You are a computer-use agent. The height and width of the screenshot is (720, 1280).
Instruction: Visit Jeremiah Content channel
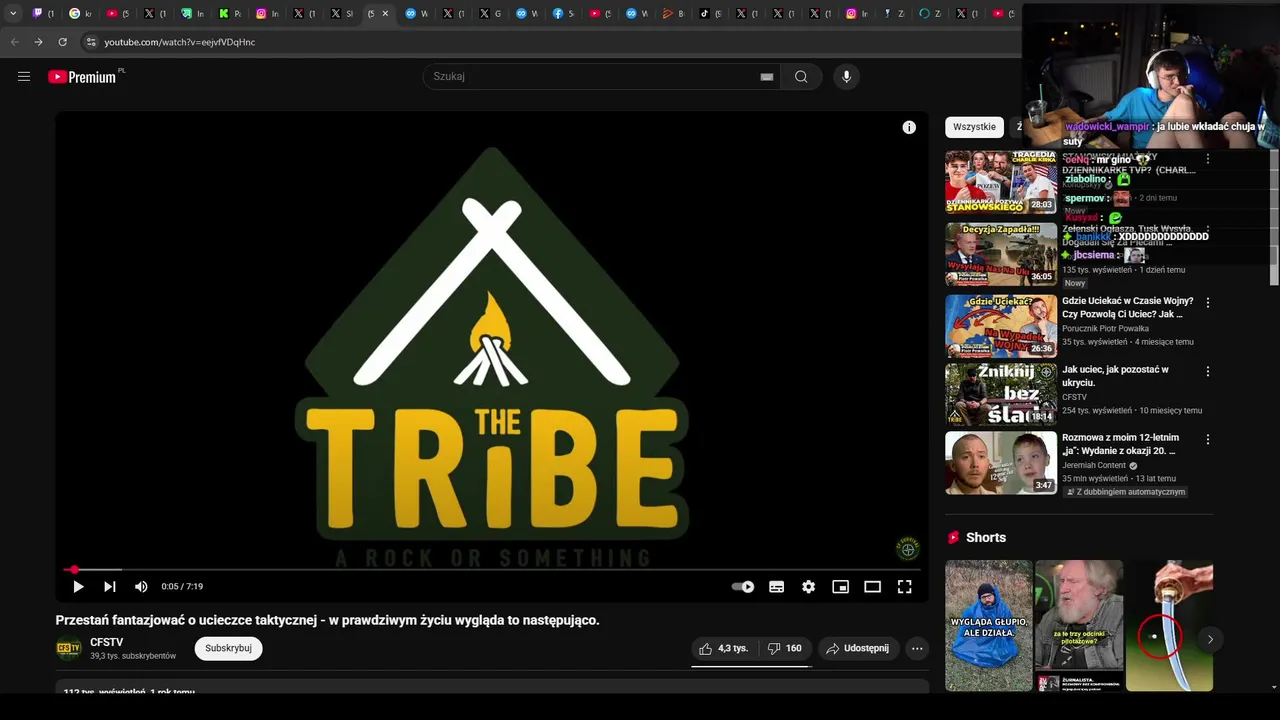pos(1094,465)
